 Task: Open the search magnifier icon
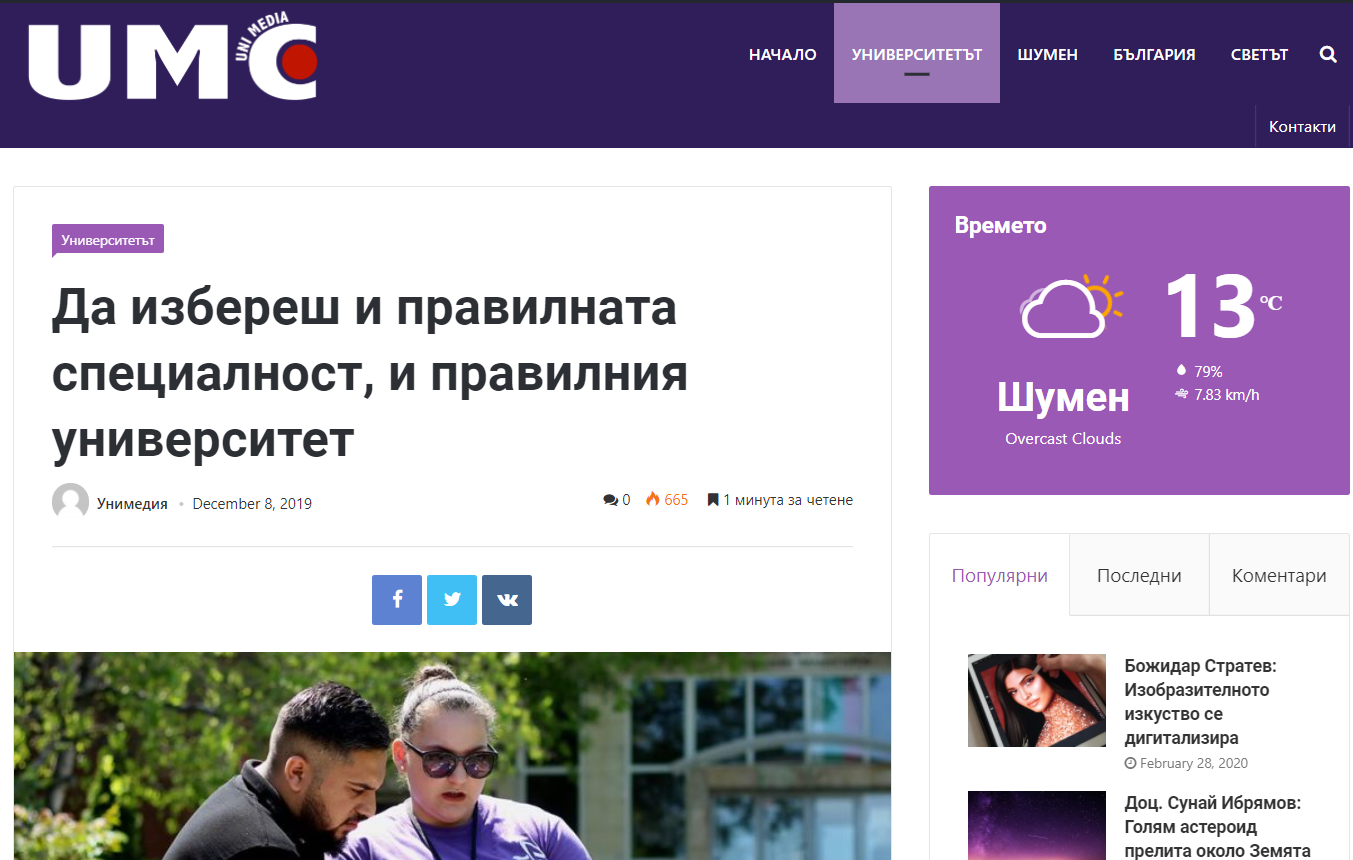click(1328, 55)
